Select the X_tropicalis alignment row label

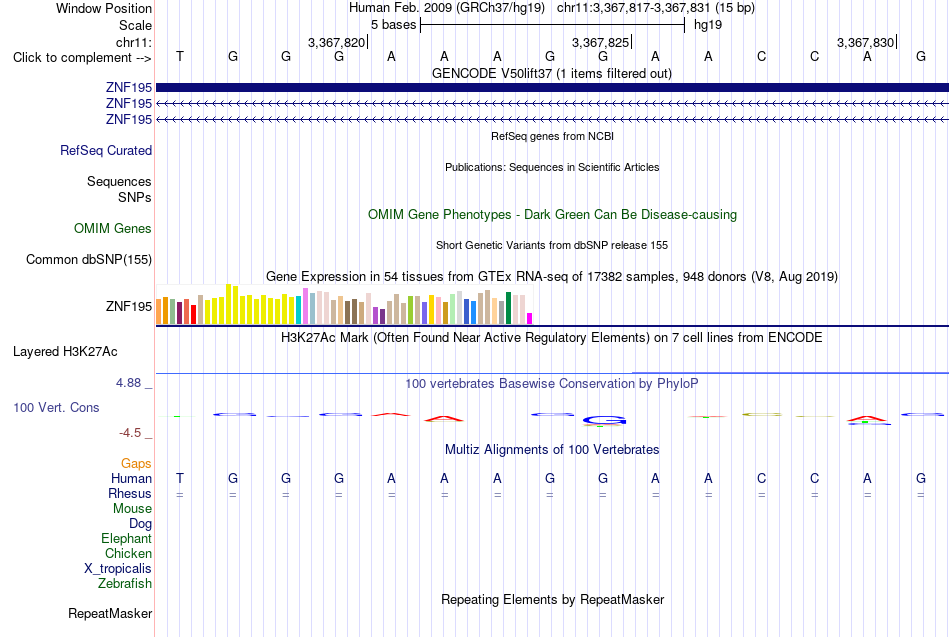[118, 569]
